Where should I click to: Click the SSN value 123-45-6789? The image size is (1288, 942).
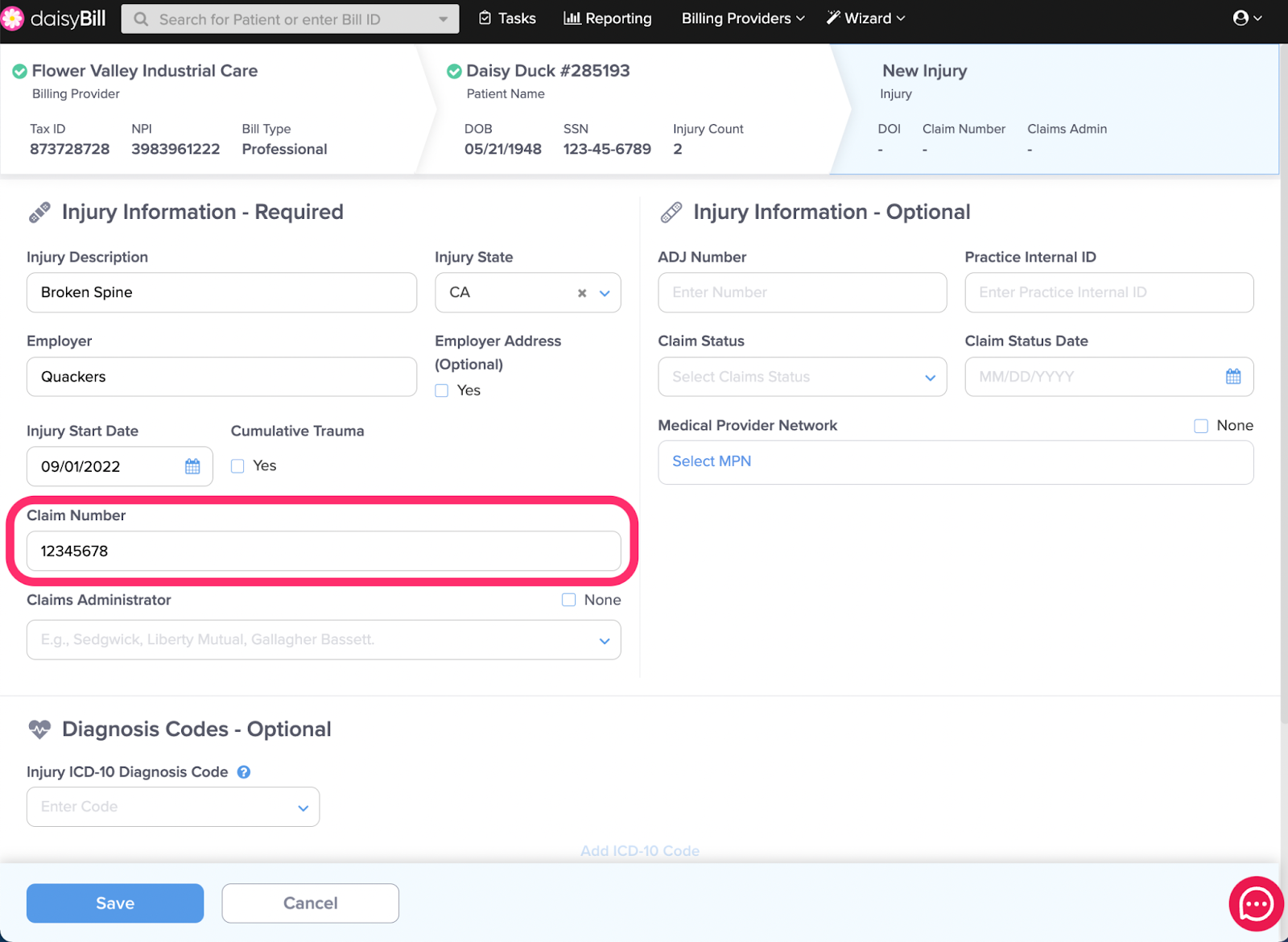(x=607, y=149)
